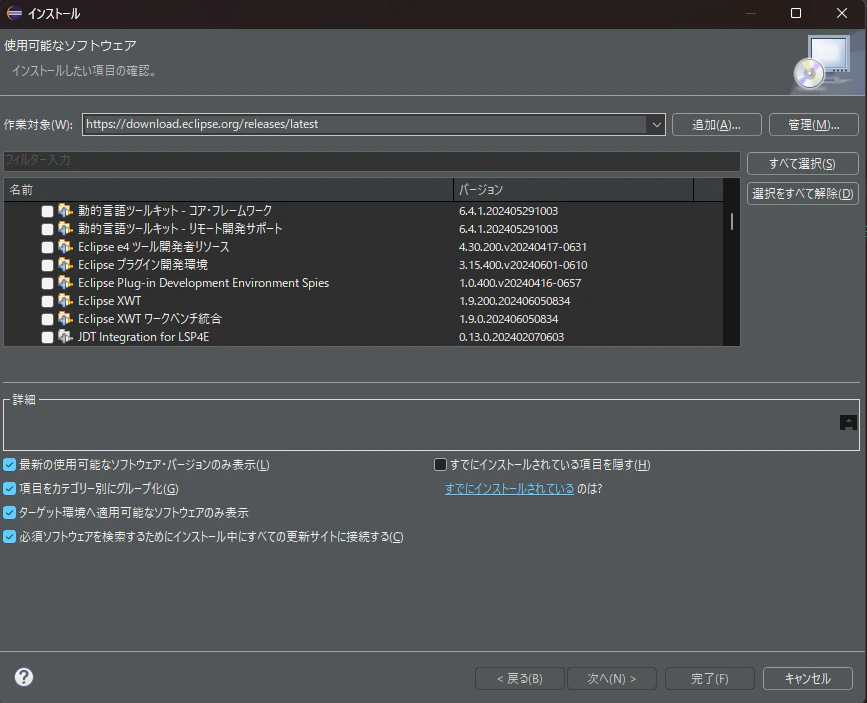Click the software list vertical scrollbar thumb

[x=732, y=221]
